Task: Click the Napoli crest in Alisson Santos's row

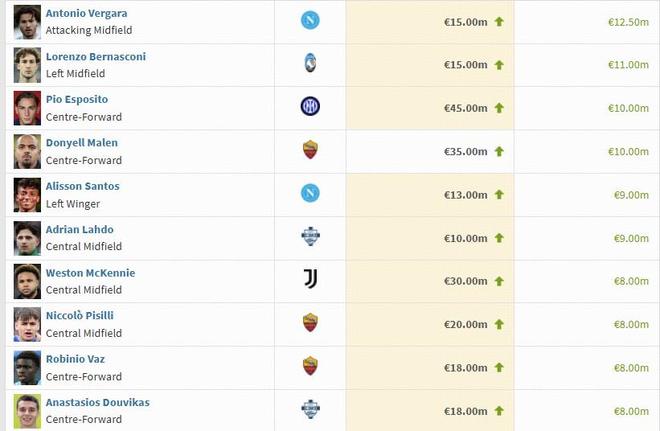Action: [310, 193]
